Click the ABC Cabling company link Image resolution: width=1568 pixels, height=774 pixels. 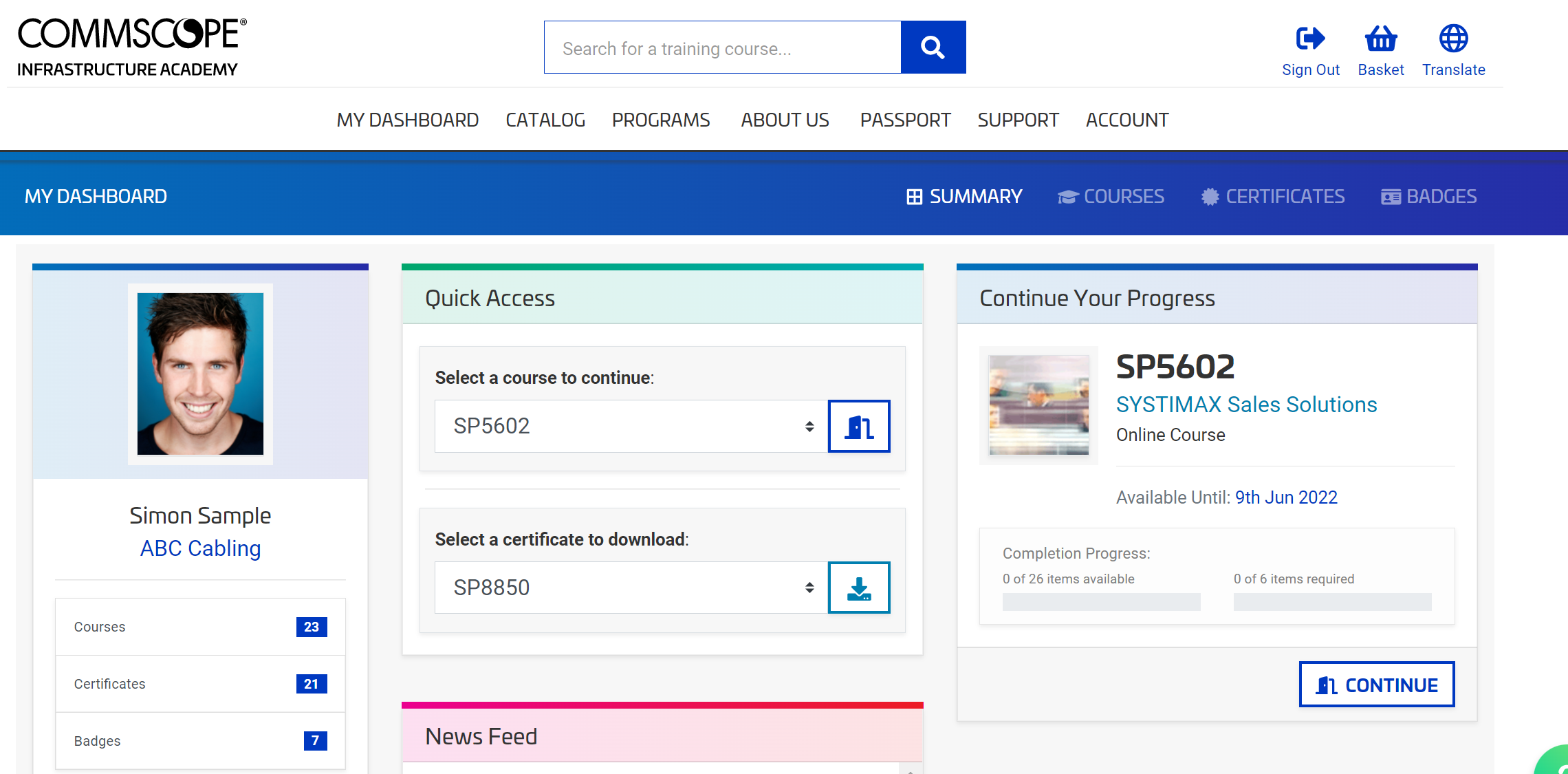(x=200, y=548)
